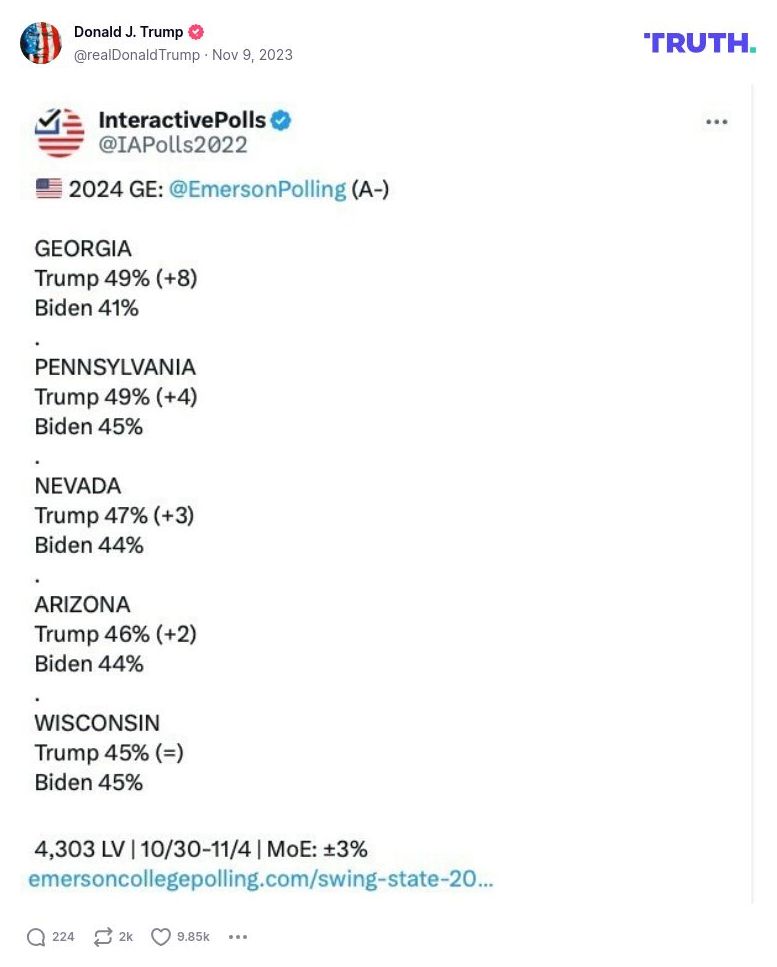This screenshot has width=777, height=967.
Task: Click the 9.85k likes count
Action: [193, 937]
